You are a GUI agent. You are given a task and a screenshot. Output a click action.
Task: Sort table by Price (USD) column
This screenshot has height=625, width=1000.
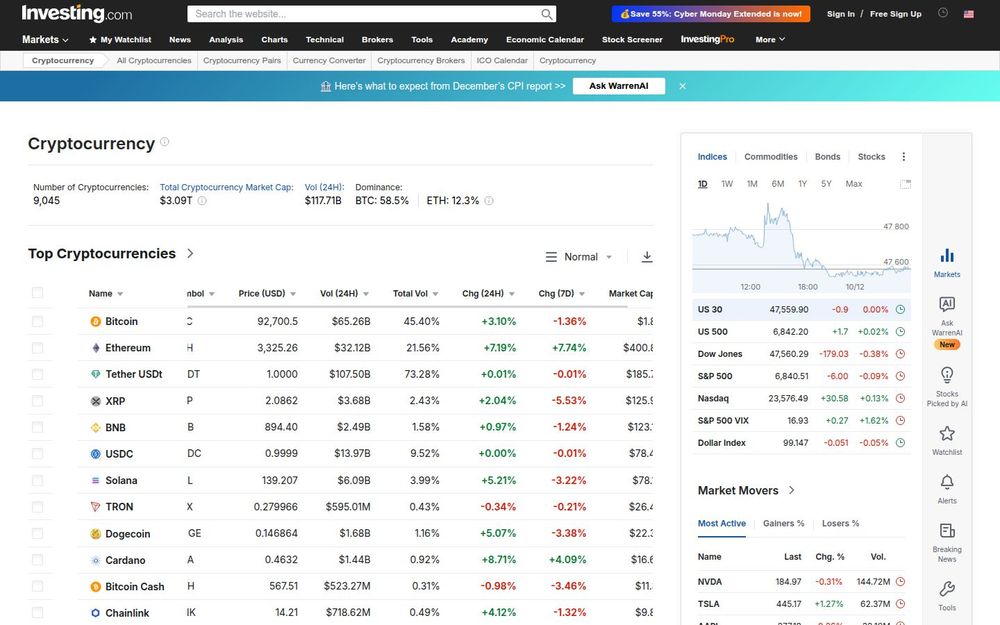[x=267, y=293]
